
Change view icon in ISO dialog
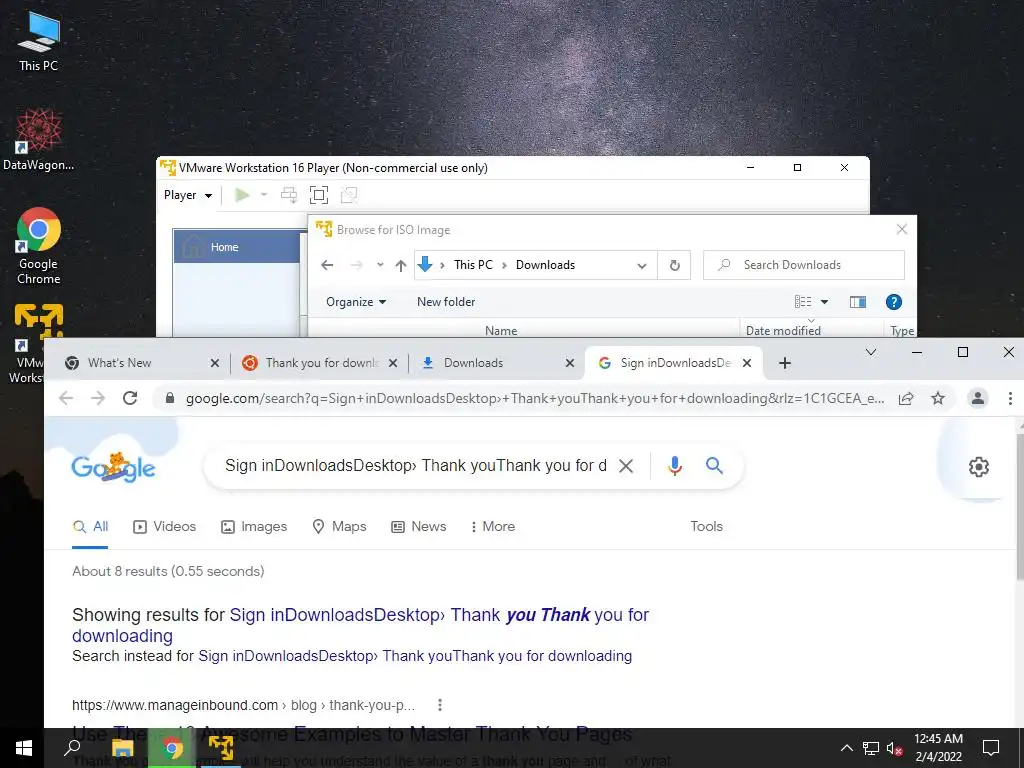[x=803, y=302]
